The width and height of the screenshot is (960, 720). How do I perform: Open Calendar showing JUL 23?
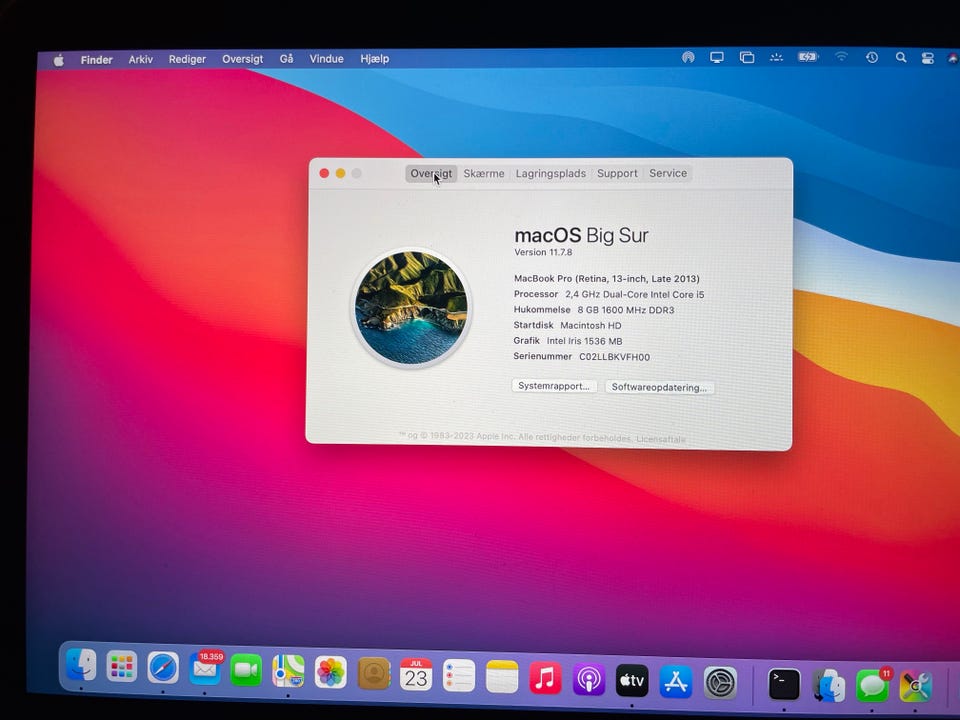point(416,675)
